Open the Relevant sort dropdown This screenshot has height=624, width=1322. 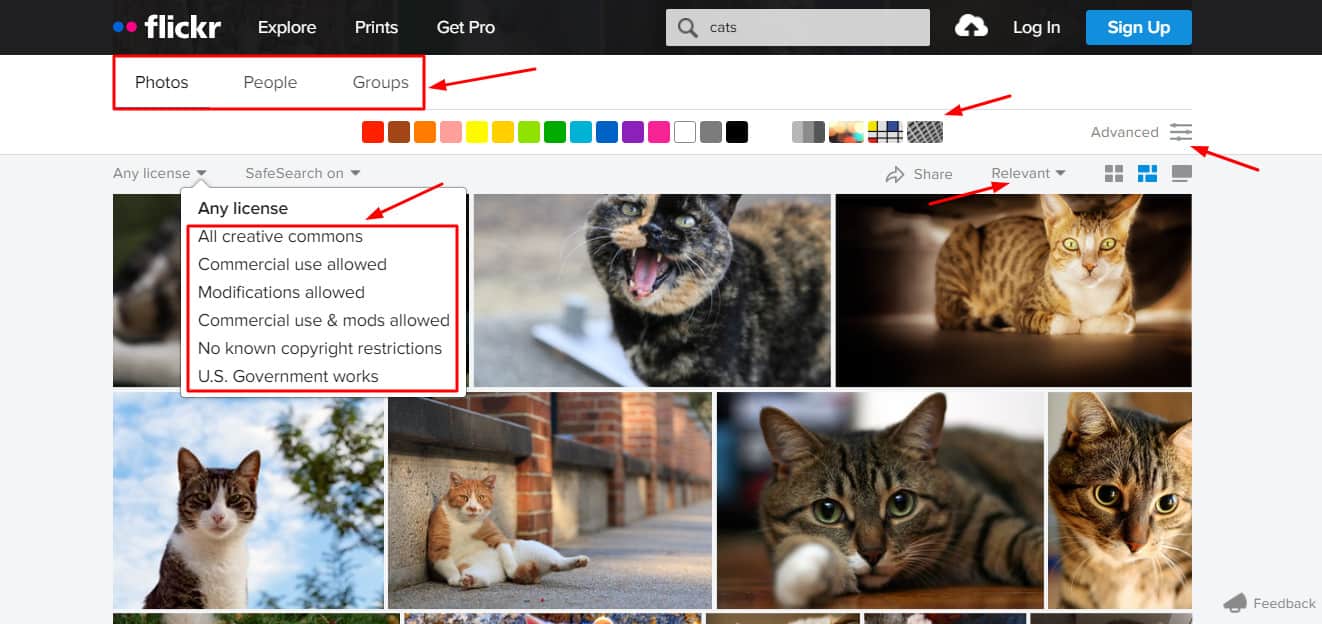pyautogui.click(x=1028, y=173)
